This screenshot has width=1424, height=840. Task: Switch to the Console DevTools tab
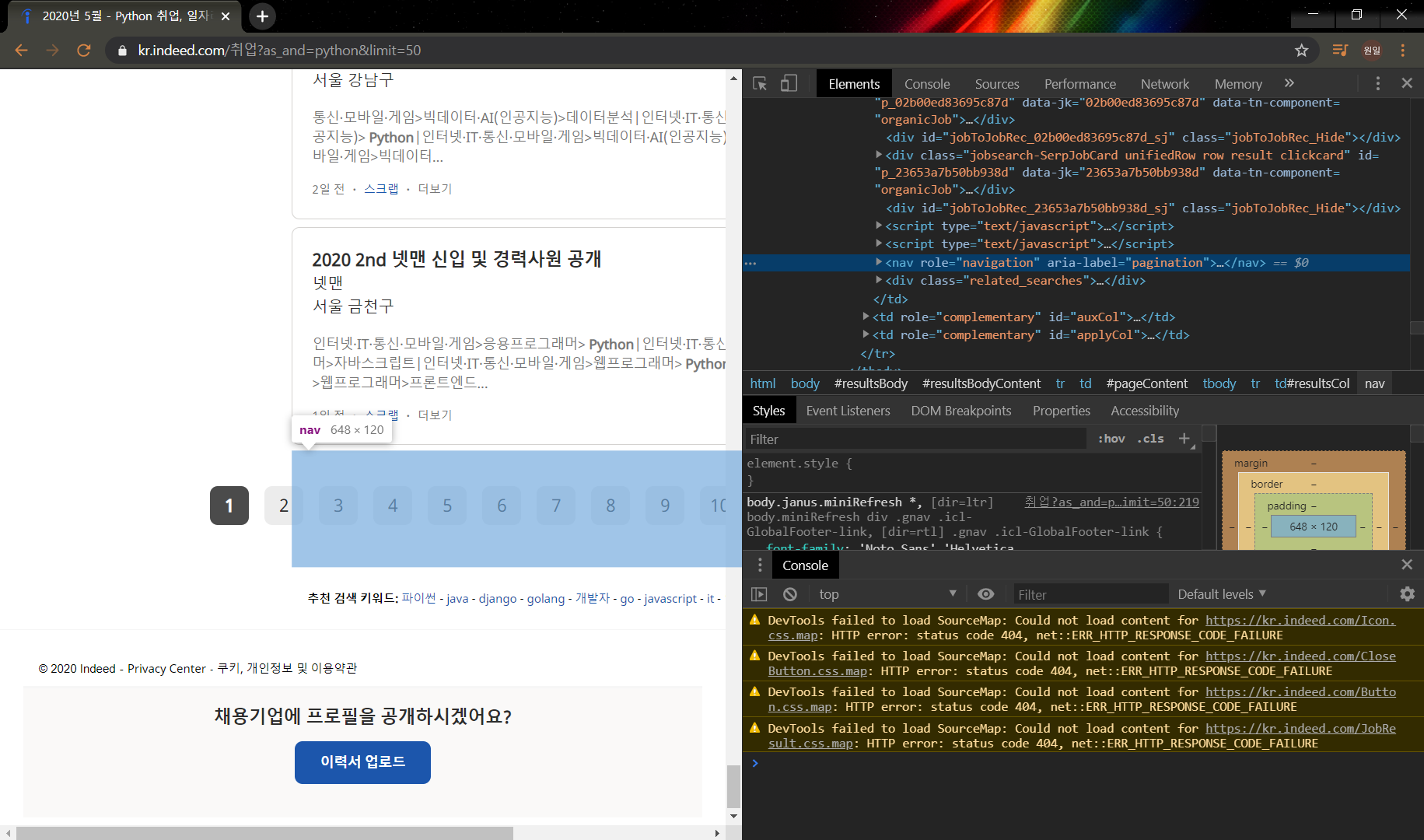[x=927, y=84]
